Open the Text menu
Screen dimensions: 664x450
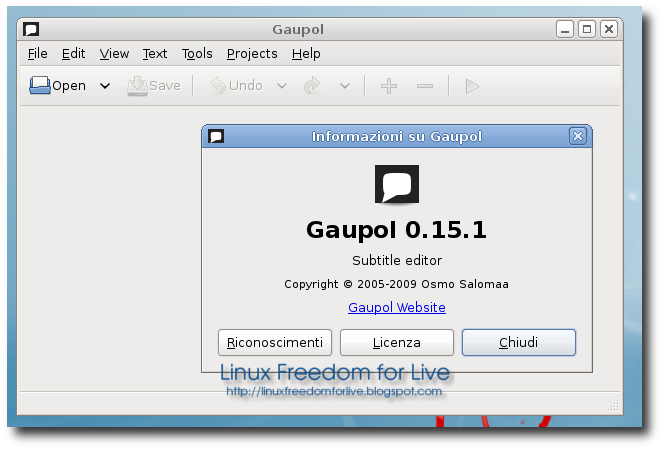coord(155,54)
